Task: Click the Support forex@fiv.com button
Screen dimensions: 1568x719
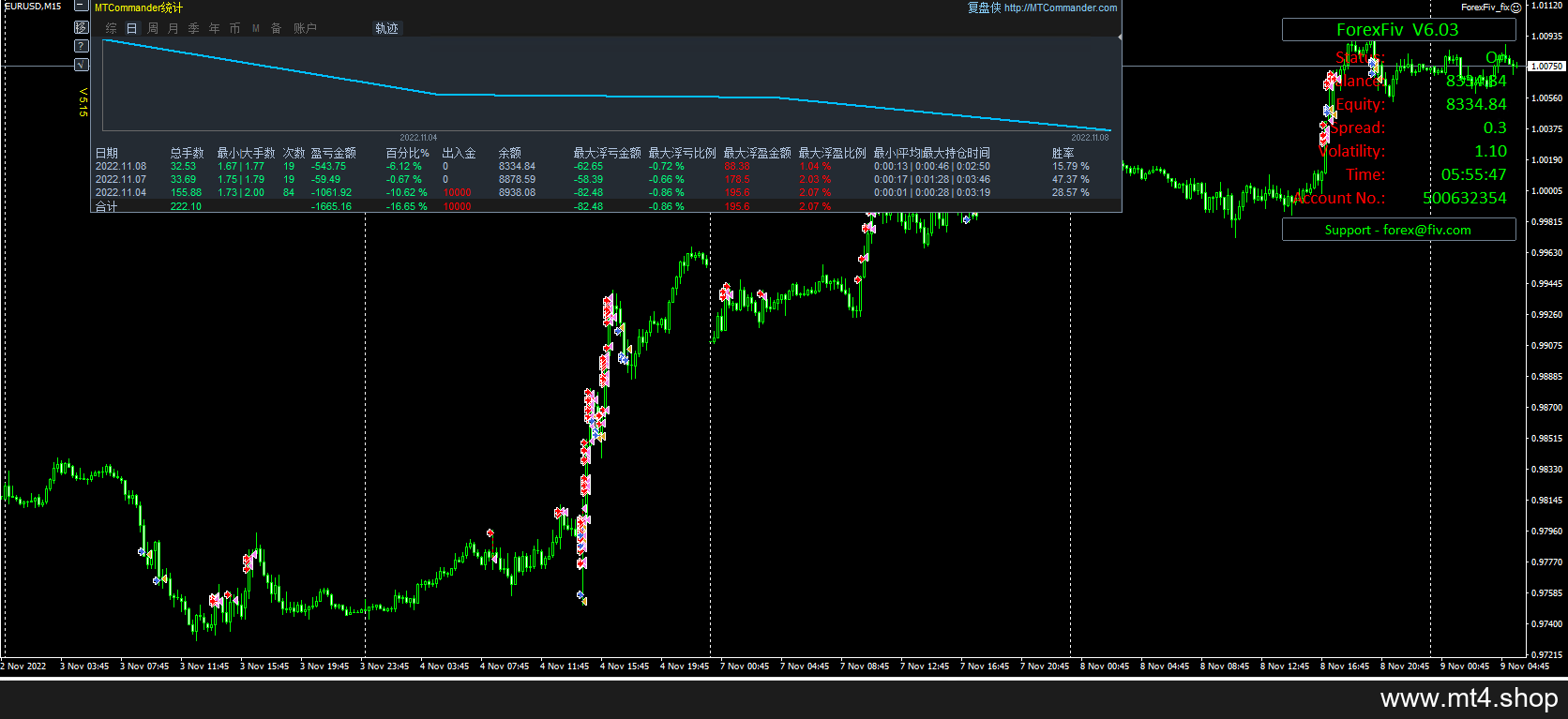Action: (x=1398, y=230)
